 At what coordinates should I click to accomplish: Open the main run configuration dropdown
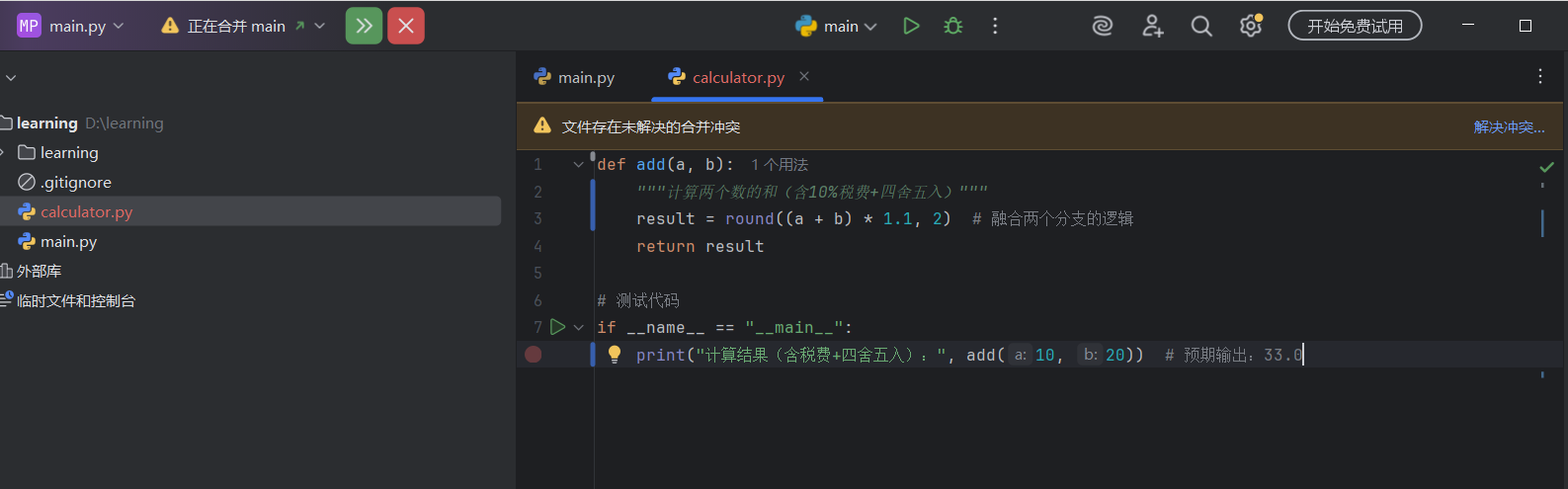pyautogui.click(x=836, y=27)
